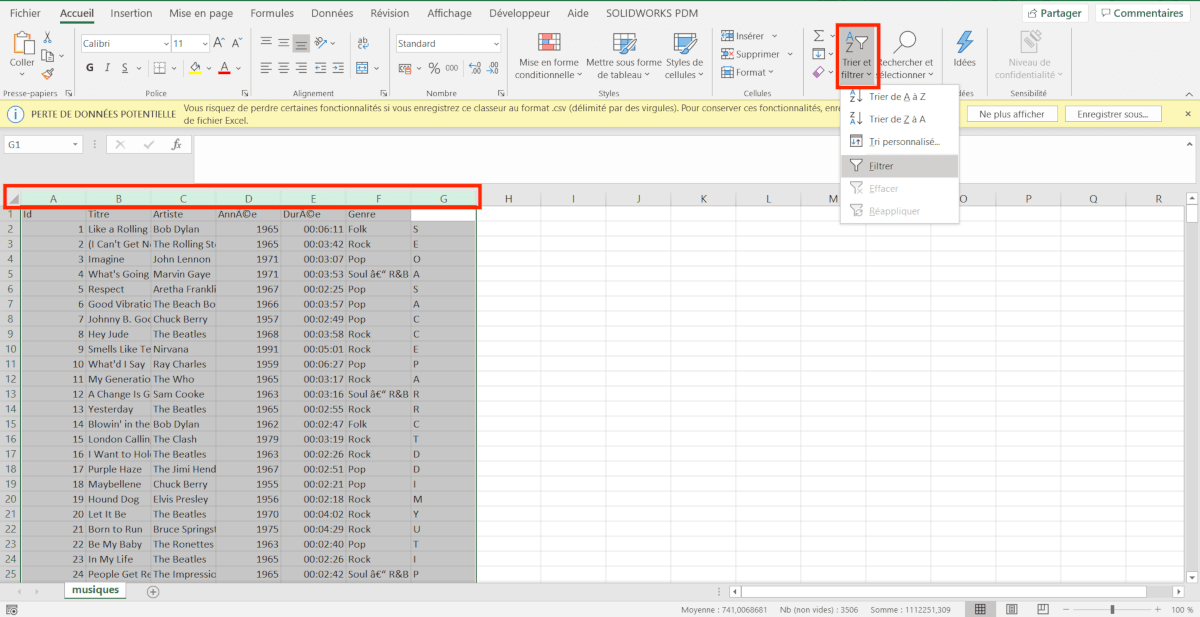1200x617 pixels.
Task: Click the decrease indent icon
Action: 321,68
